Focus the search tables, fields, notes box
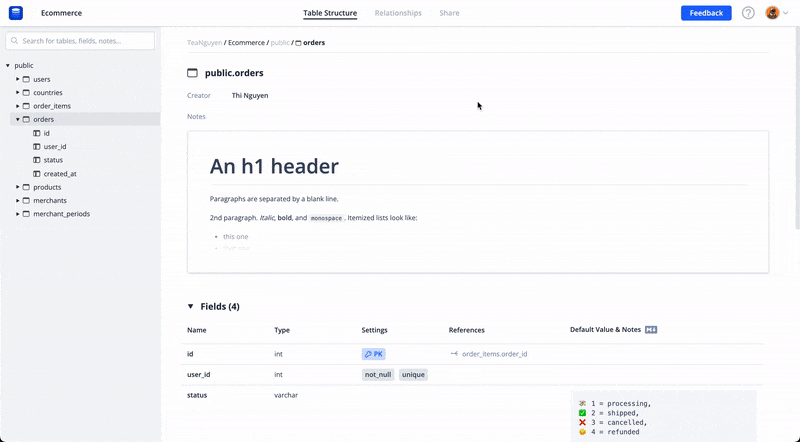 coord(80,41)
